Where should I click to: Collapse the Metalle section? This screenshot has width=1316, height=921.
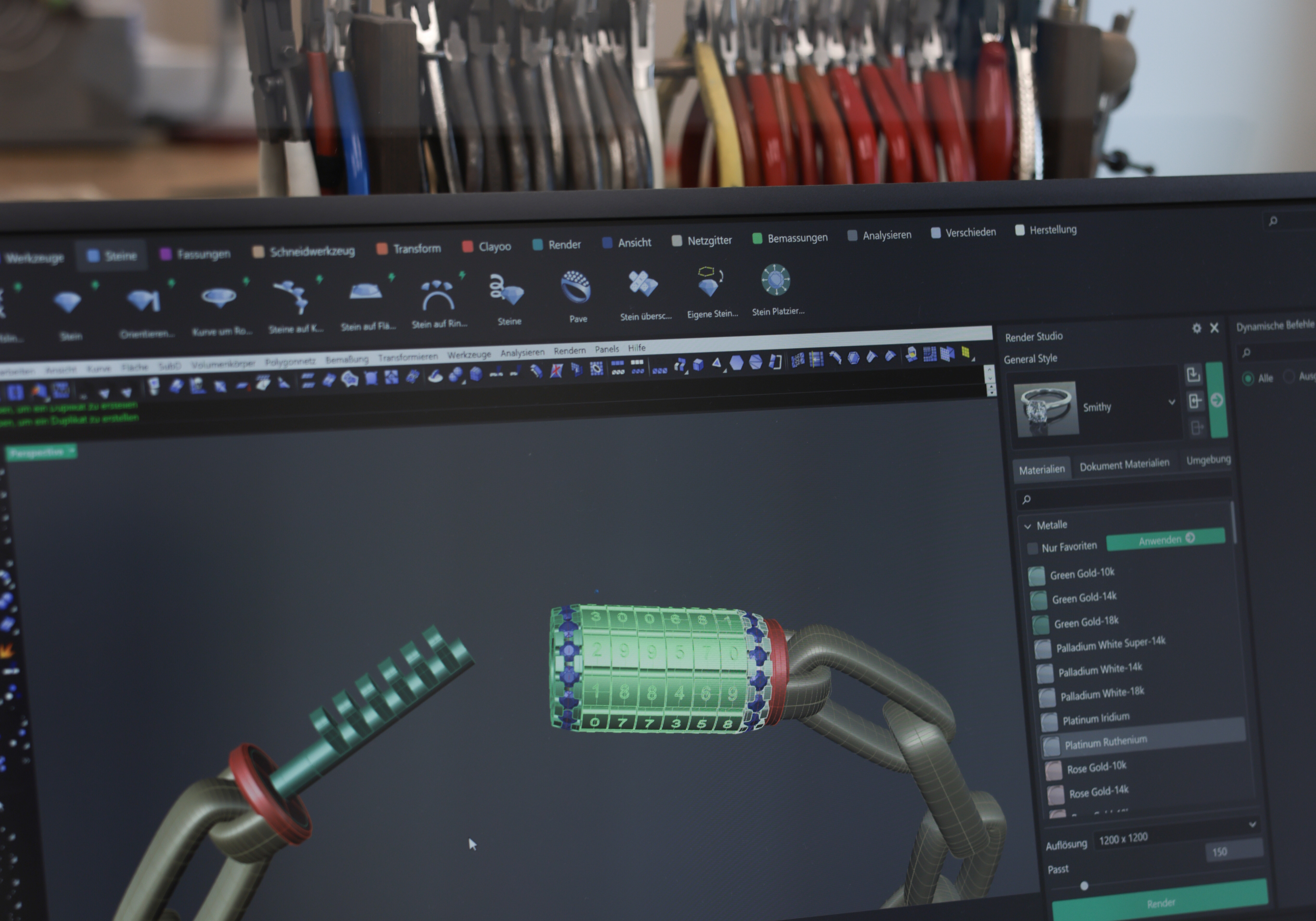coord(1027,526)
